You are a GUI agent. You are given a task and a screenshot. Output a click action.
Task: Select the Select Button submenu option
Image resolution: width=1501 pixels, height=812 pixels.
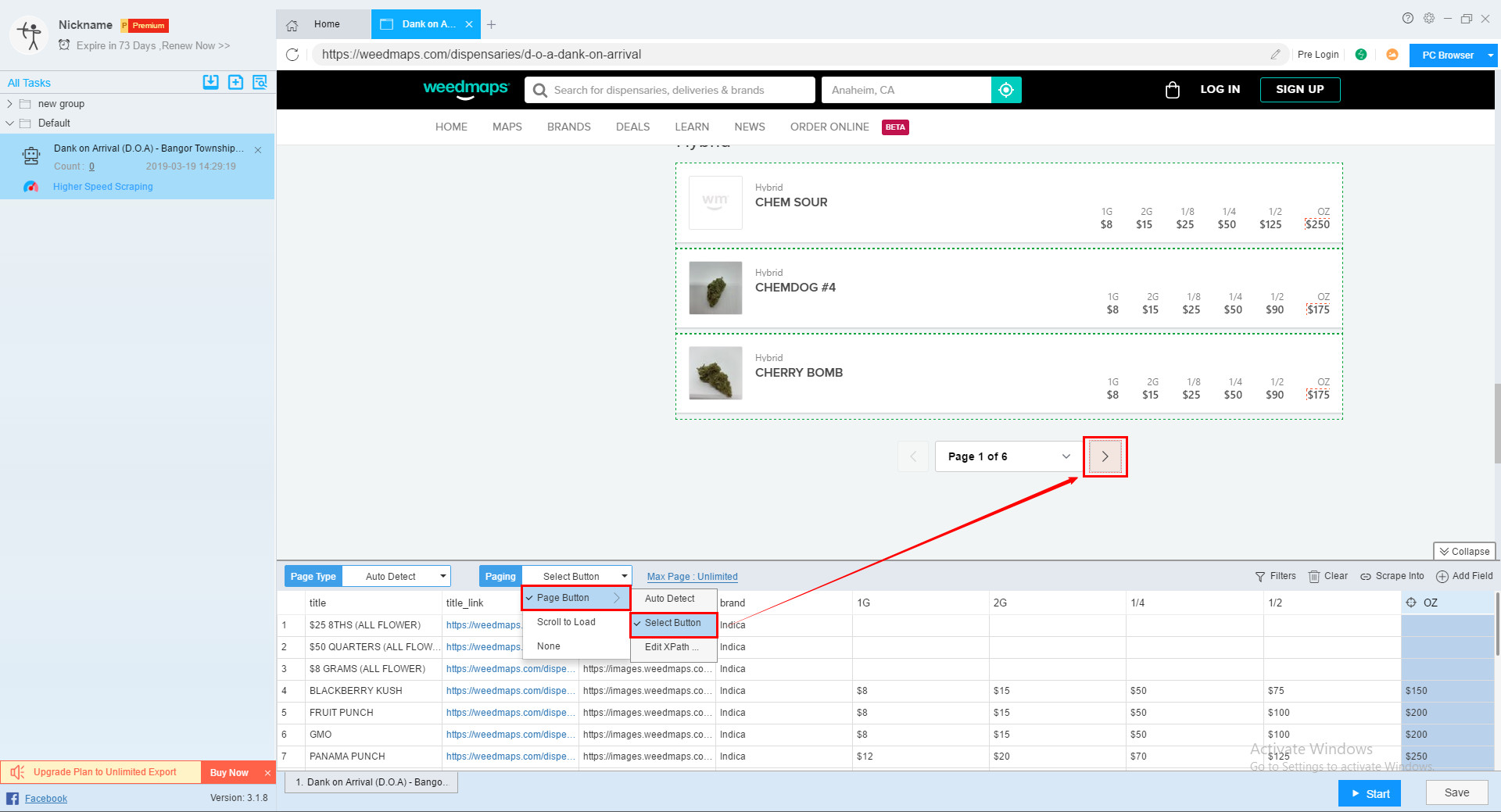673,623
